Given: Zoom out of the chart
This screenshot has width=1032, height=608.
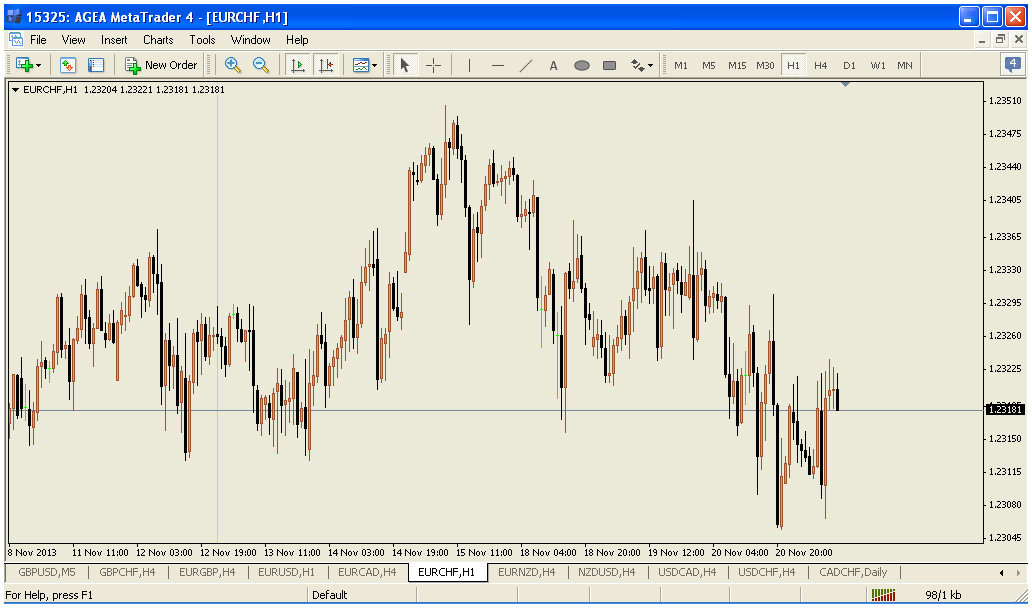Looking at the screenshot, I should click(261, 65).
